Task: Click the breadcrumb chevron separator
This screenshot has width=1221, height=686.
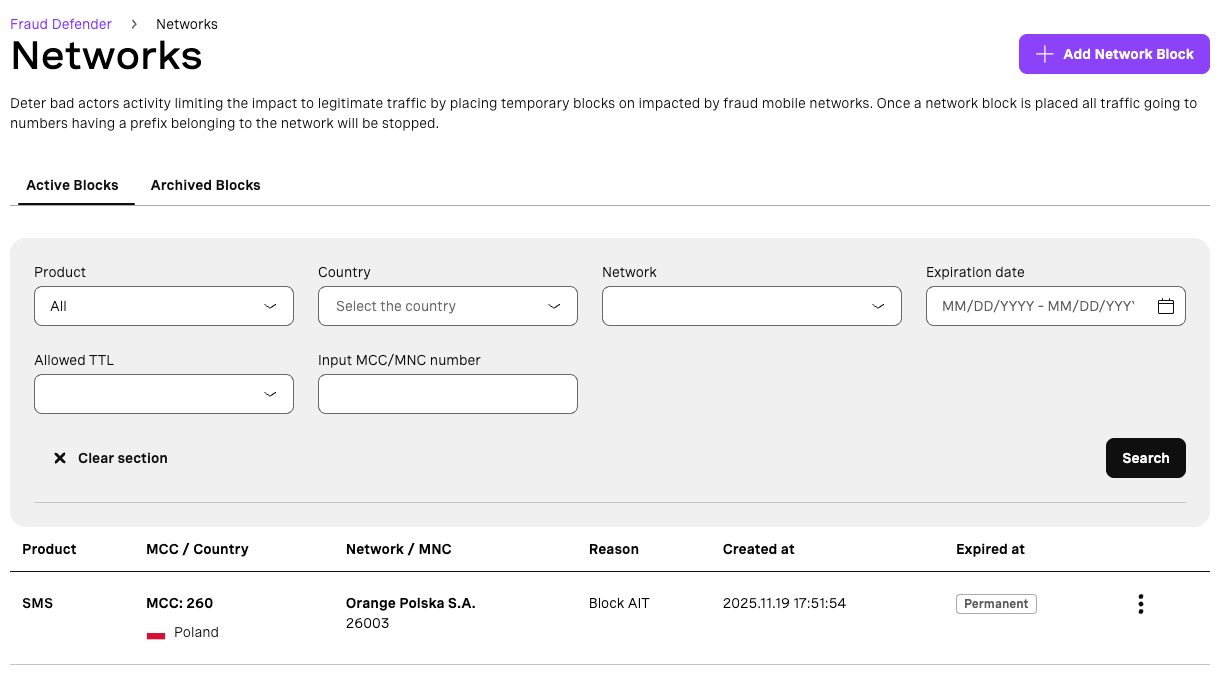Action: tap(134, 24)
